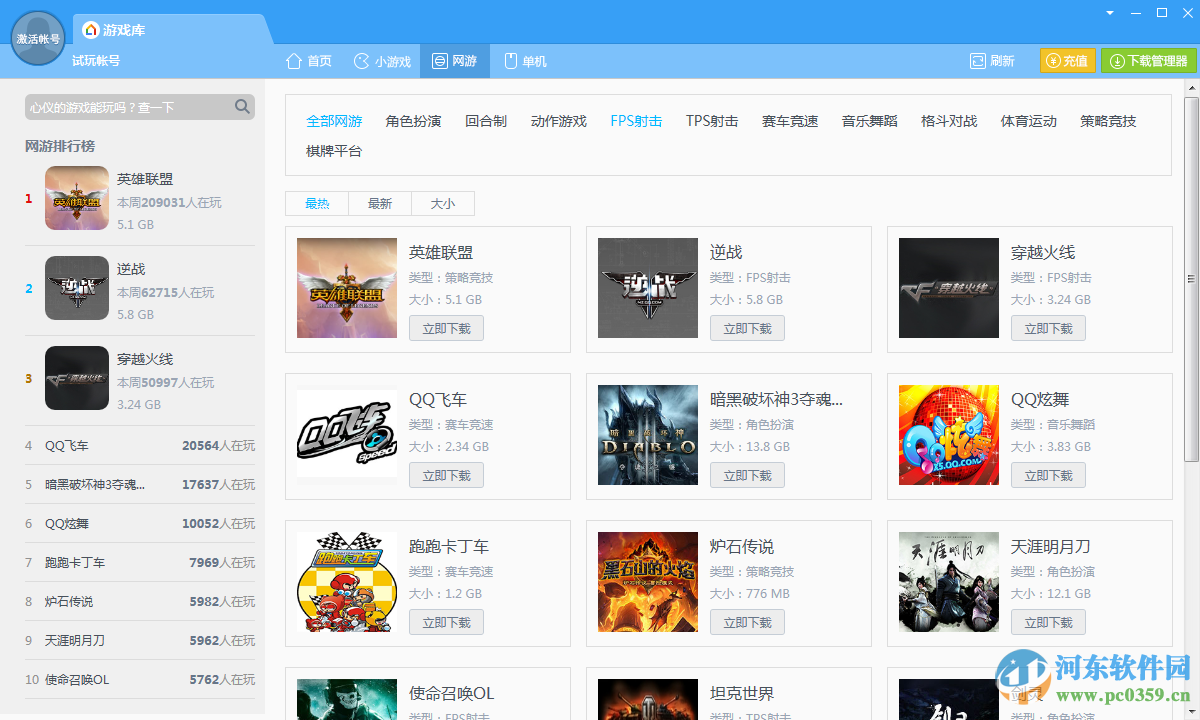Switch sorting to 最新 newest games
This screenshot has width=1200, height=720.
tap(379, 203)
